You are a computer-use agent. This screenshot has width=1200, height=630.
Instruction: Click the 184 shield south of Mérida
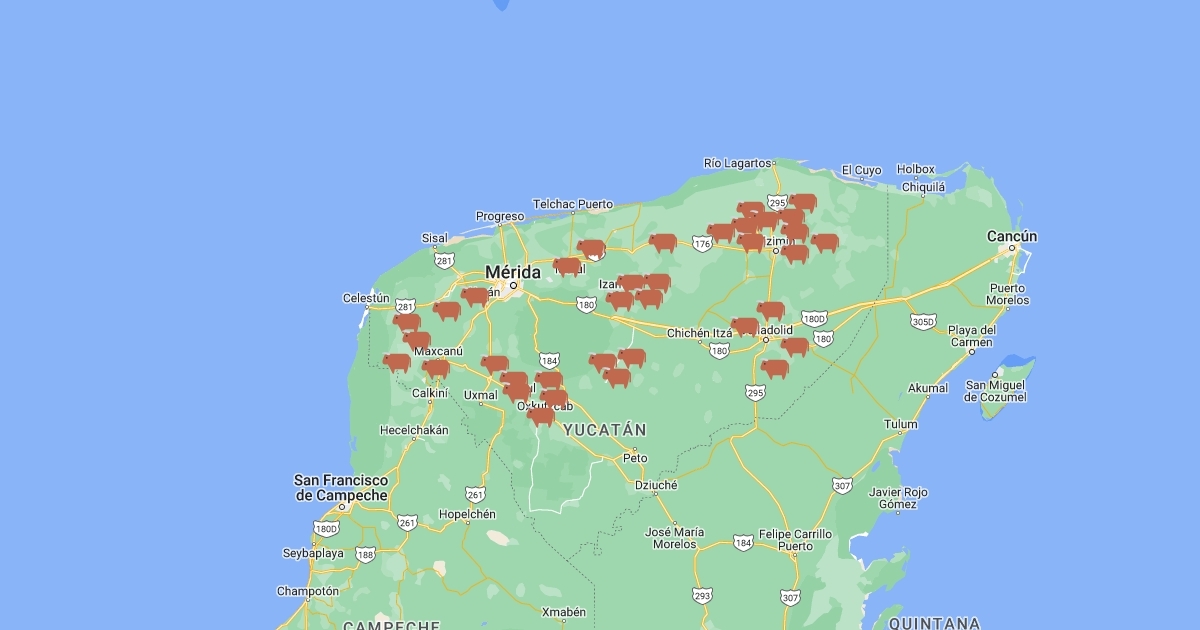coord(549,360)
